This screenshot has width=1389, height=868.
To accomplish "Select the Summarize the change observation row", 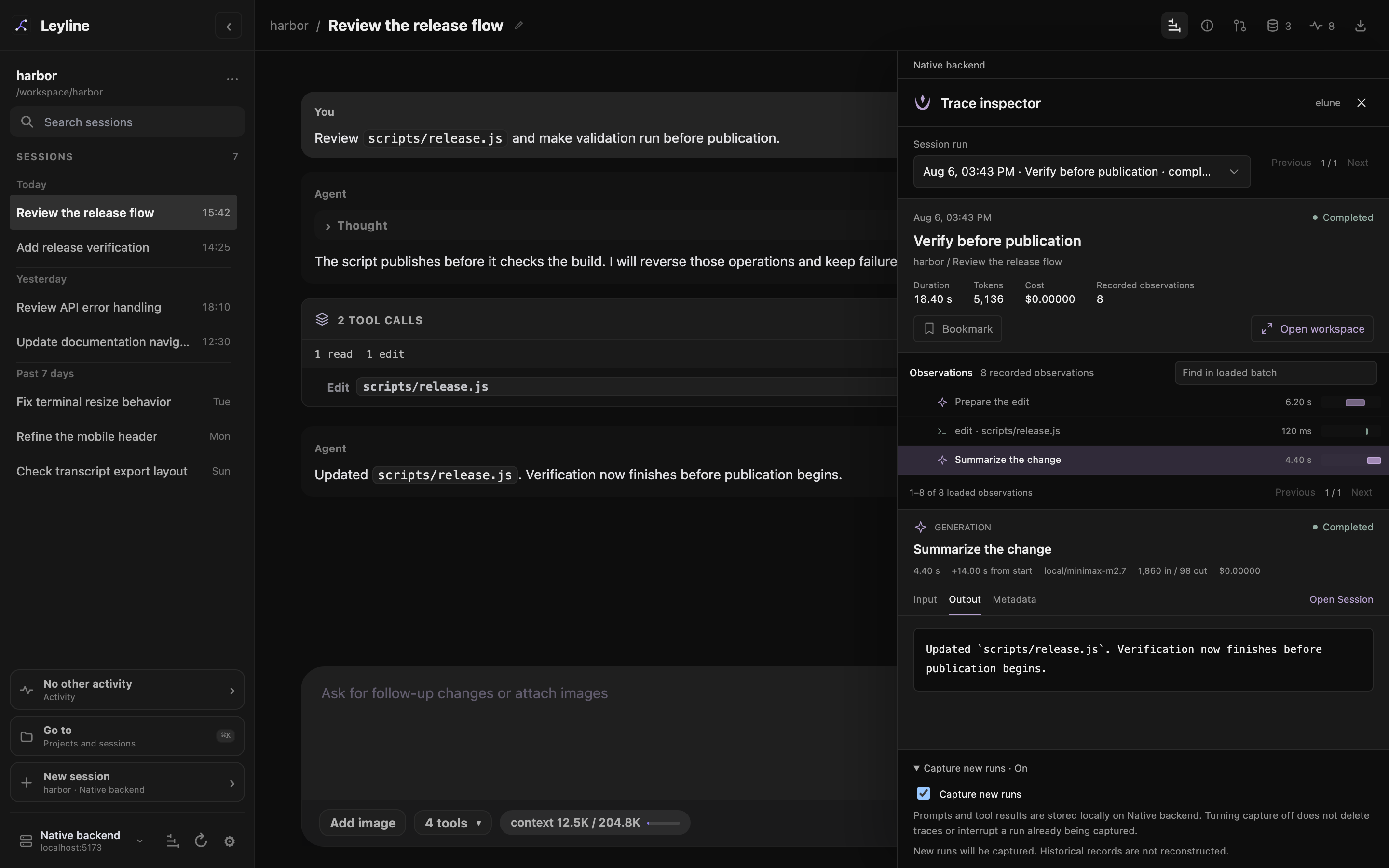I will [x=1143, y=461].
